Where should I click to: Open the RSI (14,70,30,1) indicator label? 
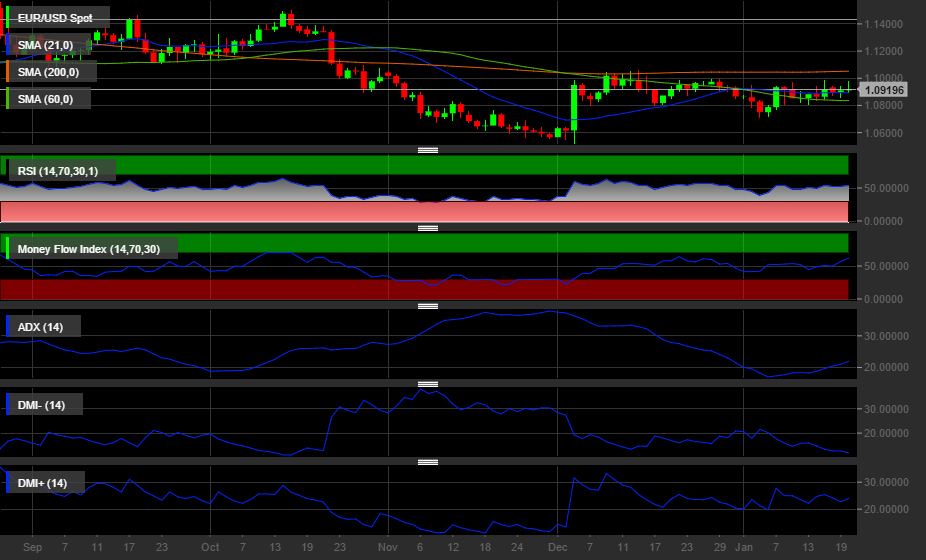coord(64,171)
